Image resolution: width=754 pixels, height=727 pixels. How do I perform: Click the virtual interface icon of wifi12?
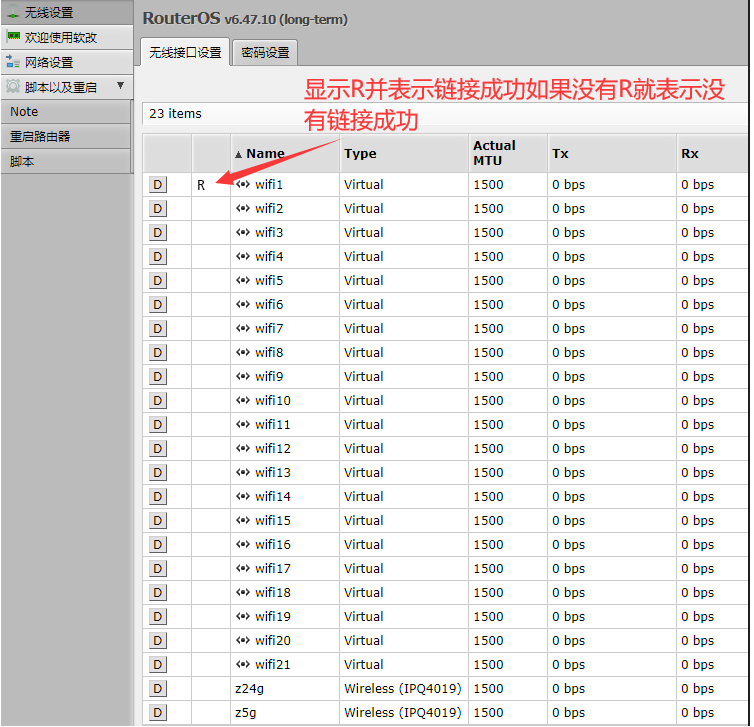click(243, 448)
